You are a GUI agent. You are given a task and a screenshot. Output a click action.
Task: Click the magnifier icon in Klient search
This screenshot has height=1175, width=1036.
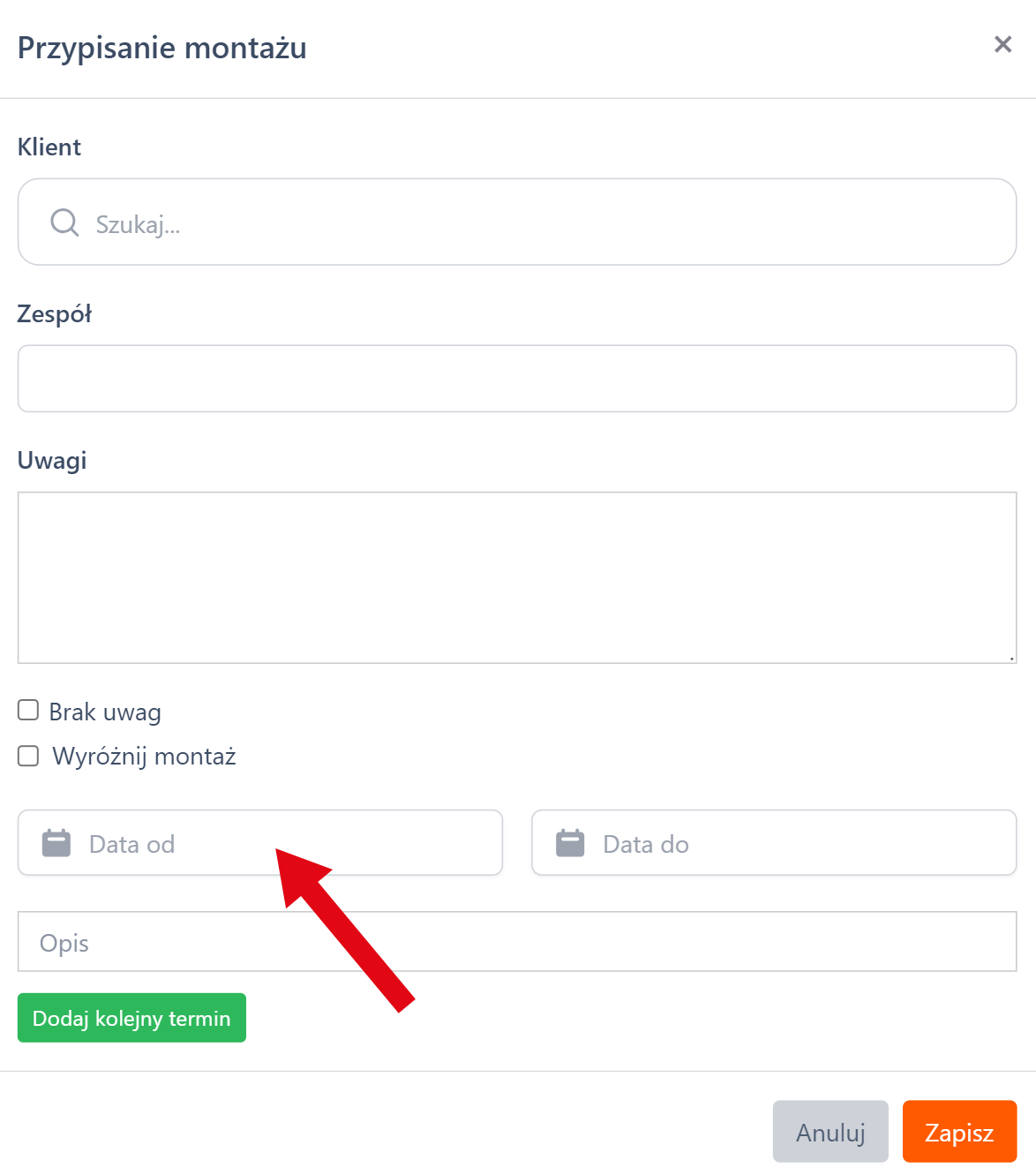pyautogui.click(x=64, y=222)
